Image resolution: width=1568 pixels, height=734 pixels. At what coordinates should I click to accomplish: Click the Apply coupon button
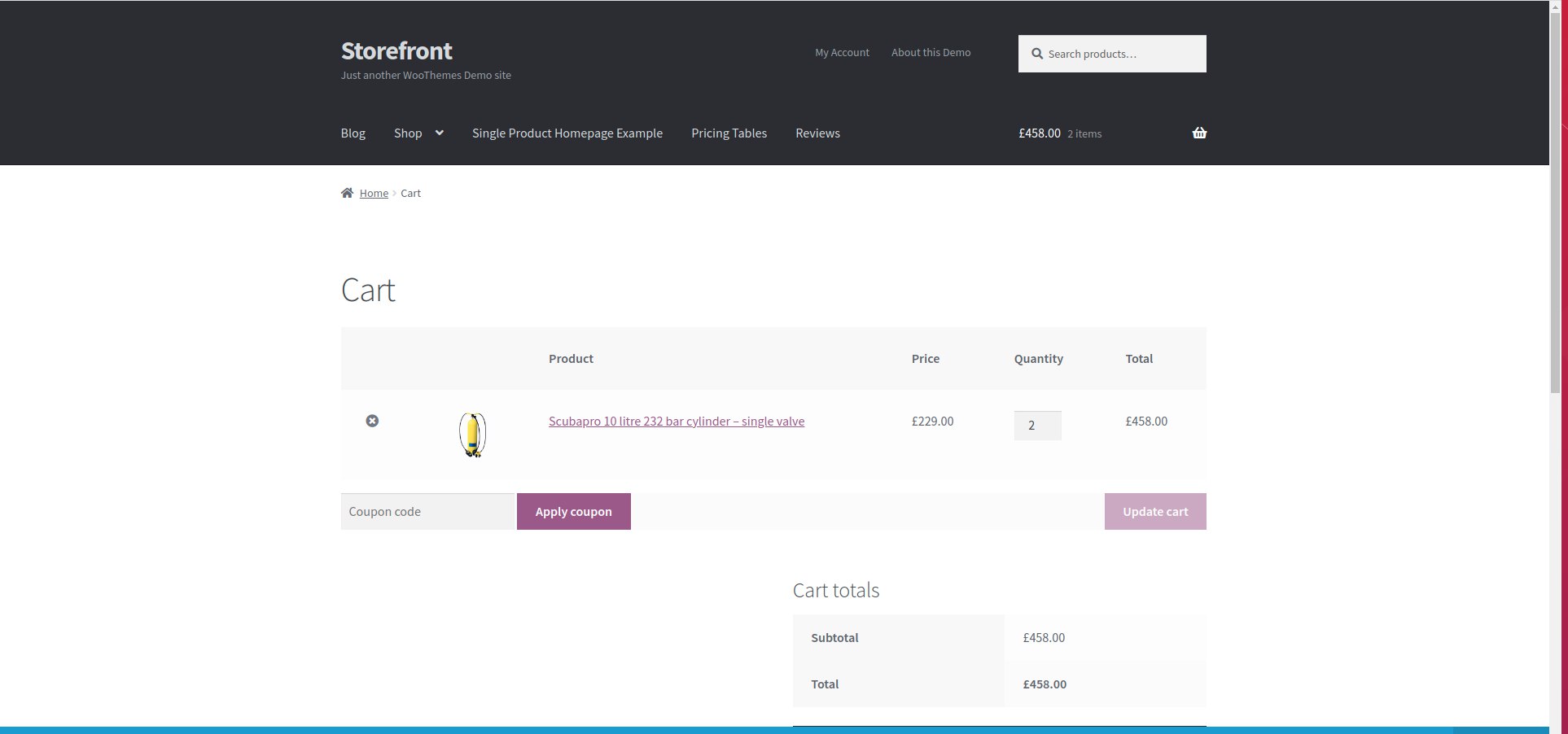573,512
